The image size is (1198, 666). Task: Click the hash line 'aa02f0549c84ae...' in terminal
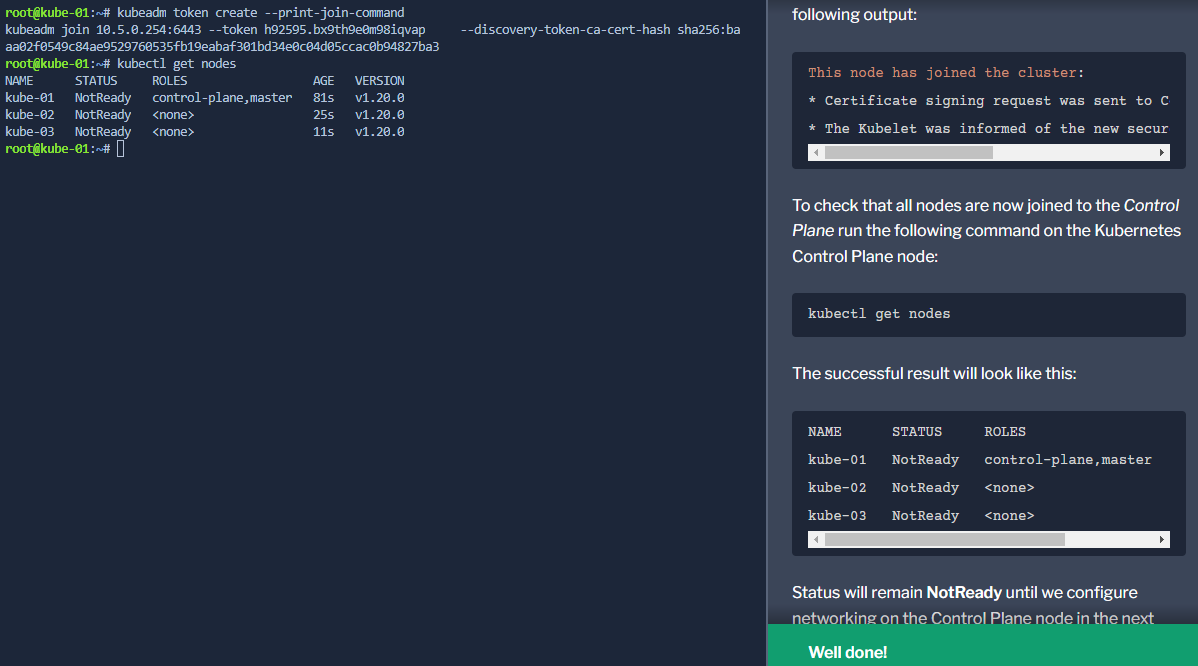tap(222, 47)
